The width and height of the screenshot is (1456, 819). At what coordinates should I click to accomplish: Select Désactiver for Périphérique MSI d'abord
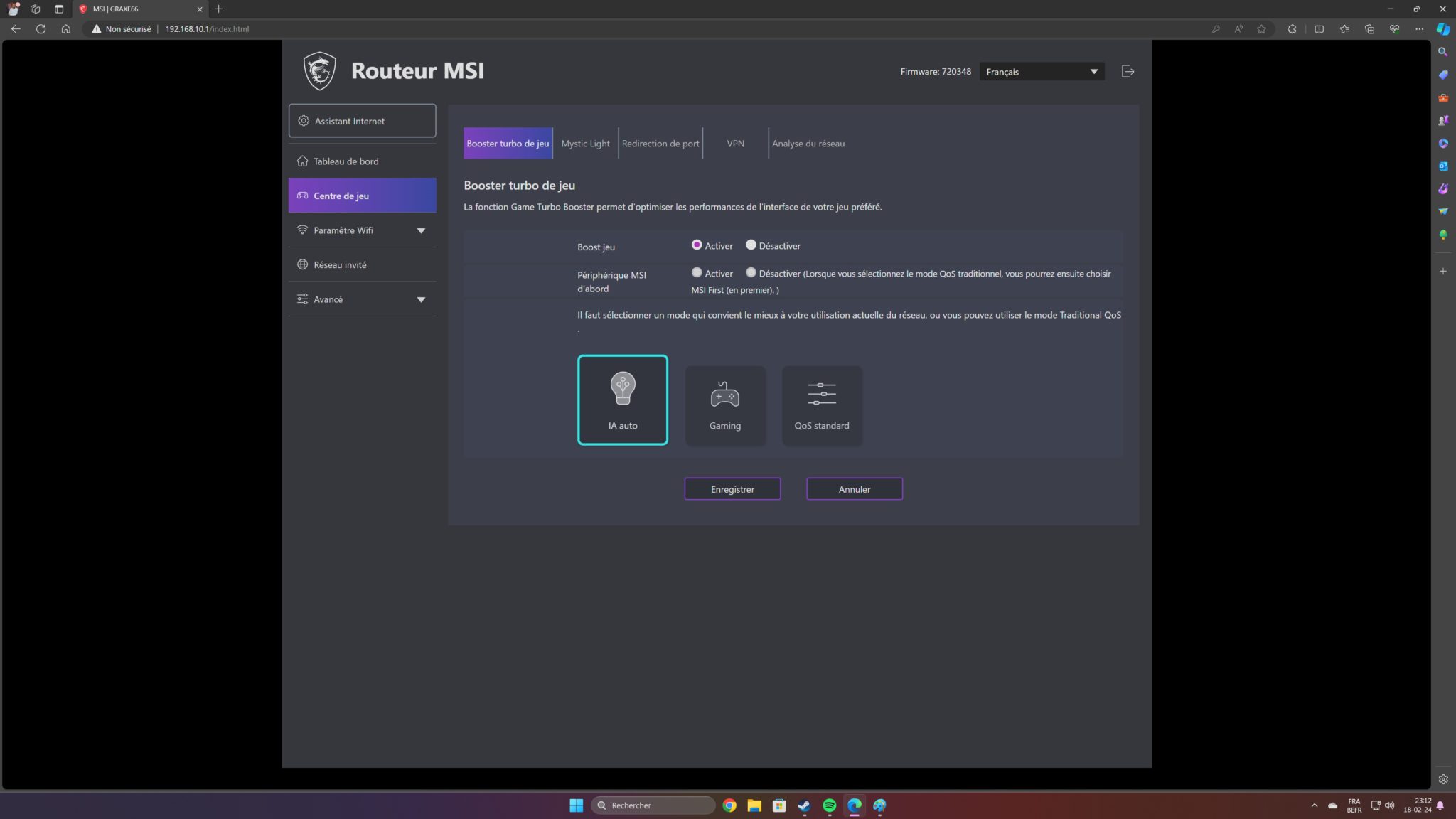(x=751, y=272)
